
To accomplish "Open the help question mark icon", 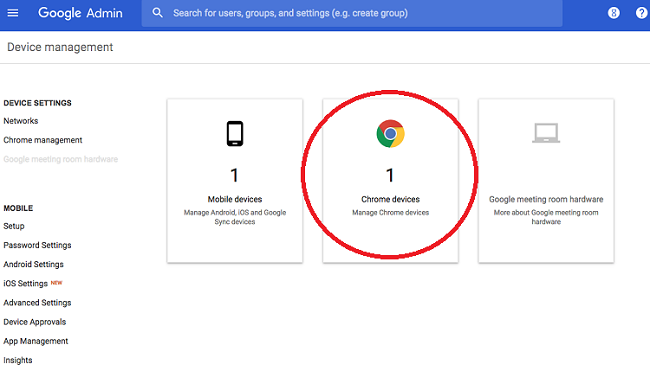I will point(641,13).
